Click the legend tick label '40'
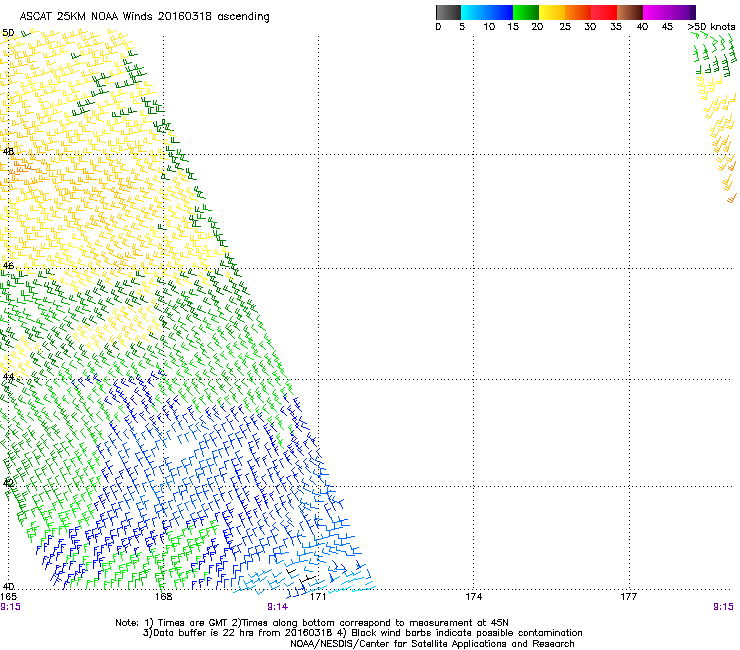The height and width of the screenshot is (650, 740). (642, 27)
